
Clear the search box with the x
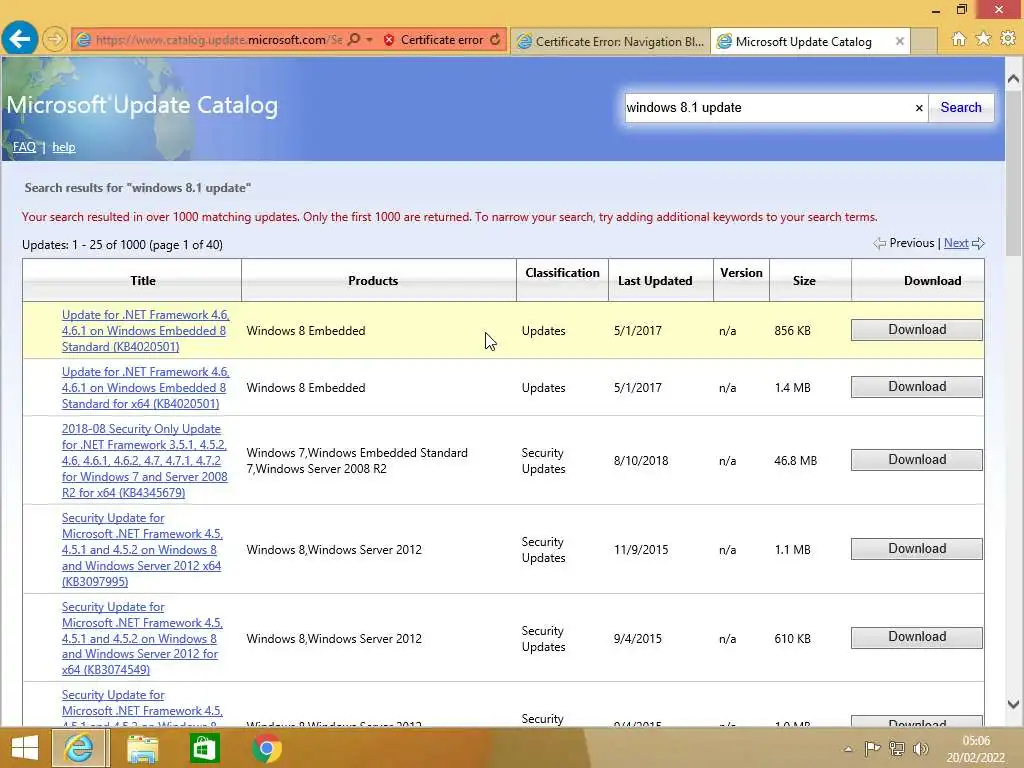pos(919,108)
